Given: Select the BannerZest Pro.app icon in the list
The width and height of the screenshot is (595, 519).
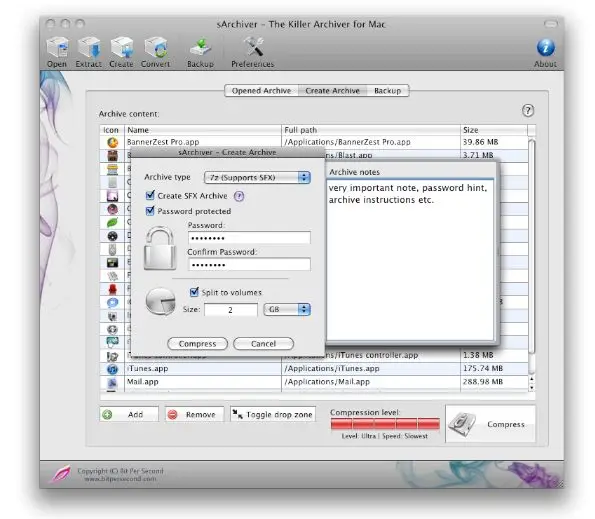Looking at the screenshot, I should (x=112, y=142).
